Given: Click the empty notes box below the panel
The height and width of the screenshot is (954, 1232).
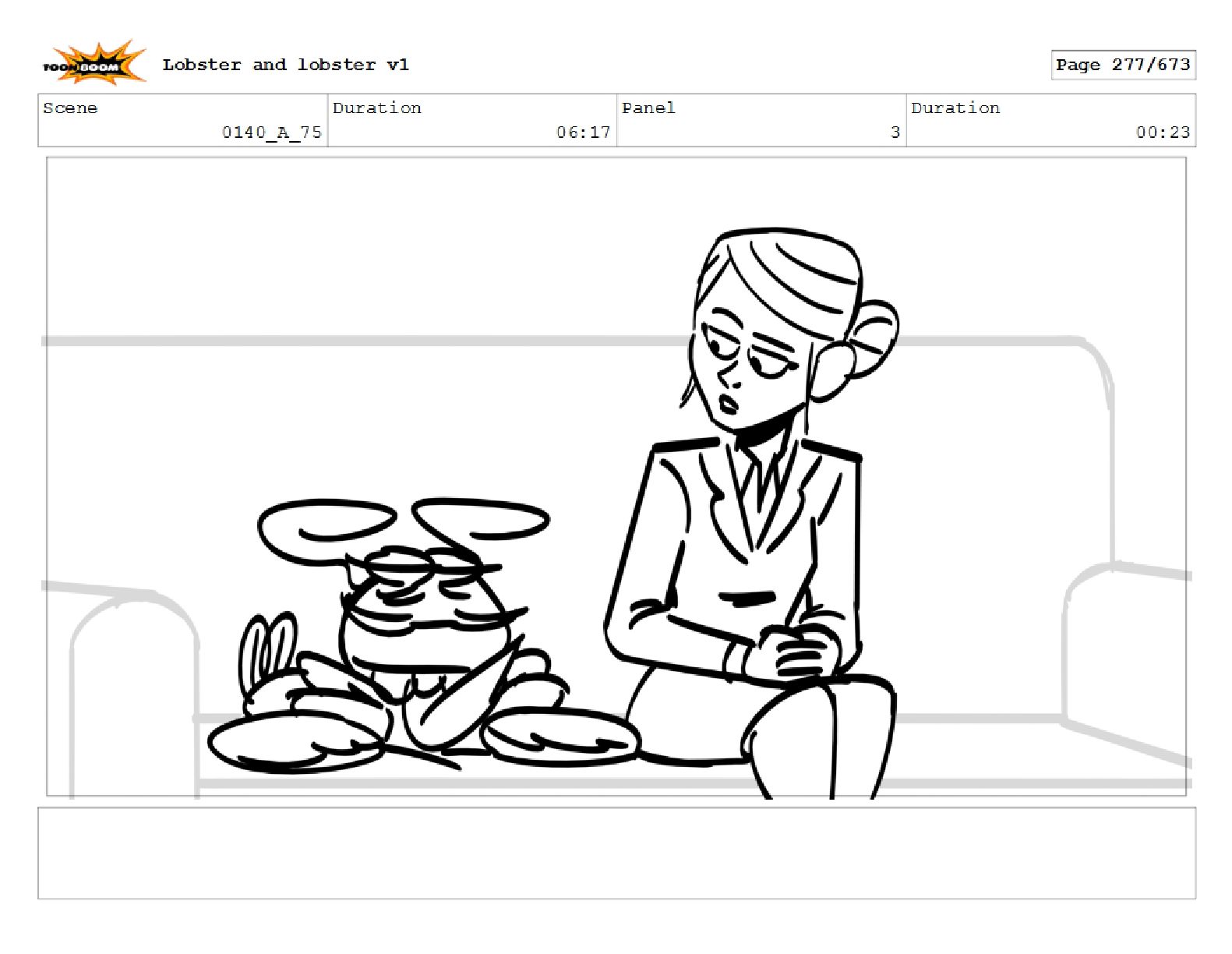Looking at the screenshot, I should point(616,853).
